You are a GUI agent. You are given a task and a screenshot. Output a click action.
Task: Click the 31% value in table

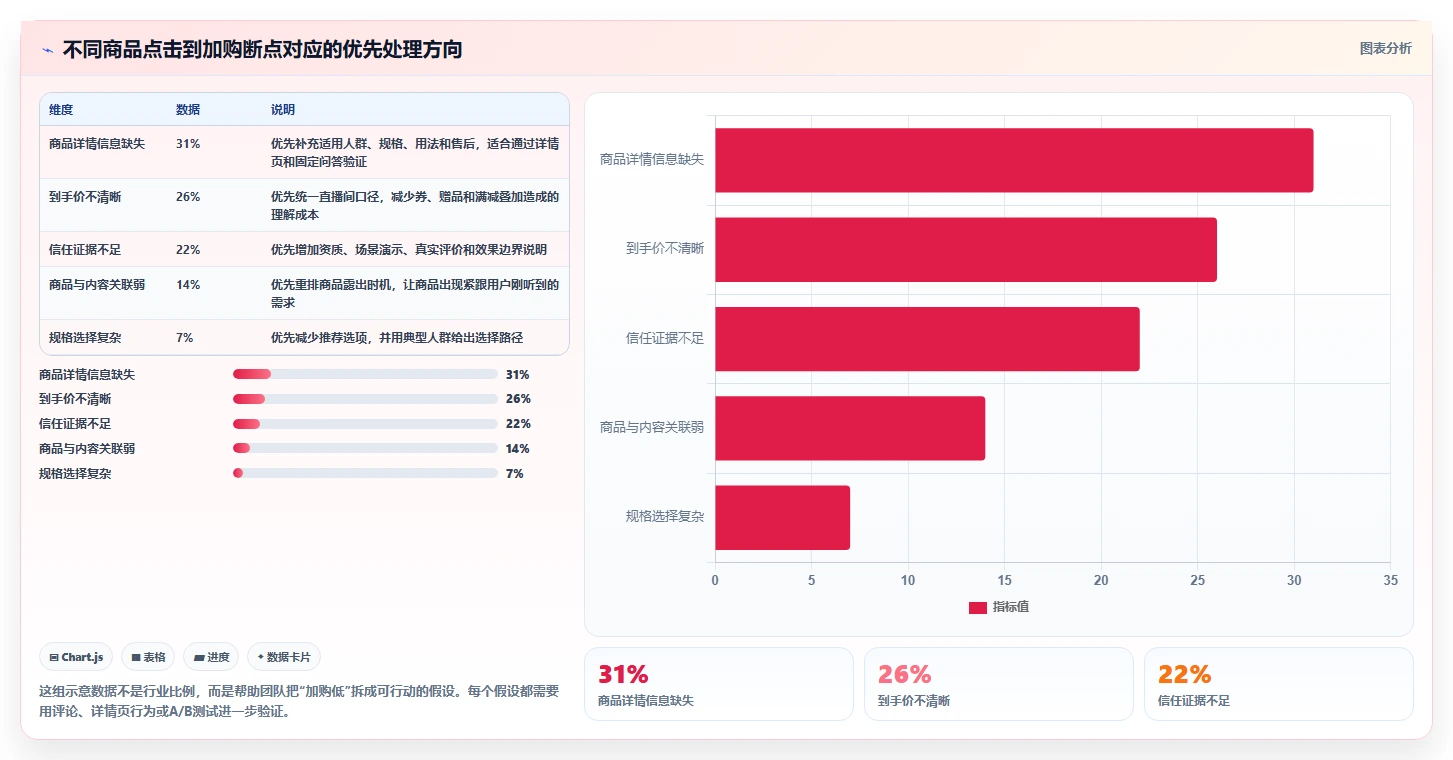(x=188, y=144)
